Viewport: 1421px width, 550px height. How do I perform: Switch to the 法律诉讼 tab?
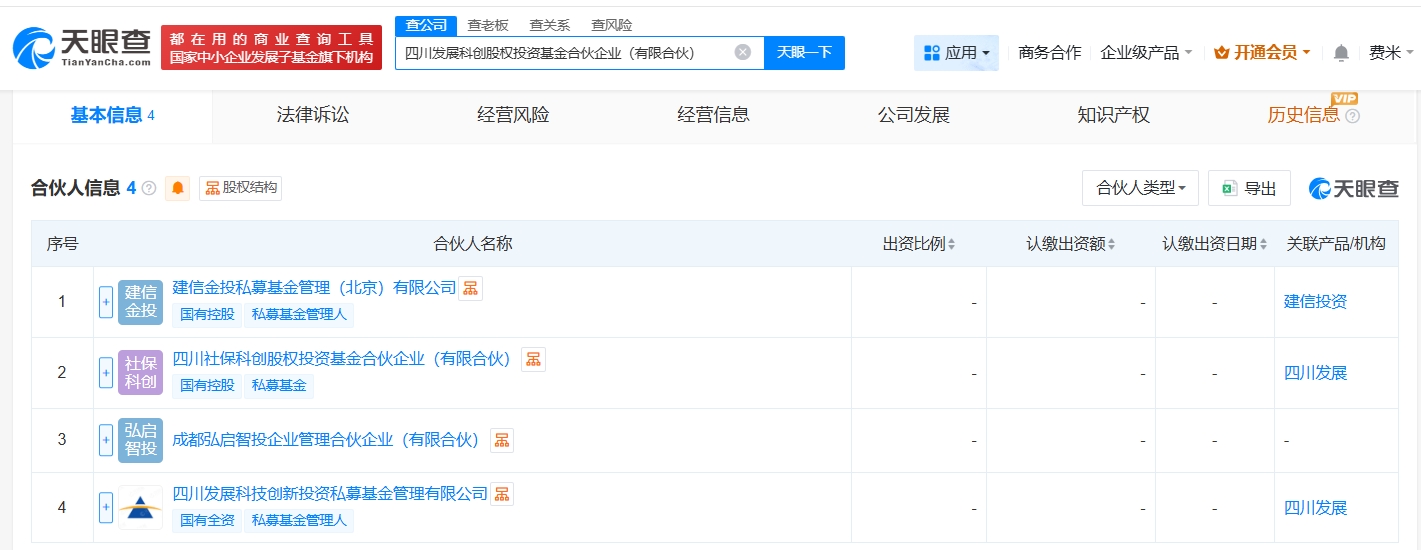(312, 116)
